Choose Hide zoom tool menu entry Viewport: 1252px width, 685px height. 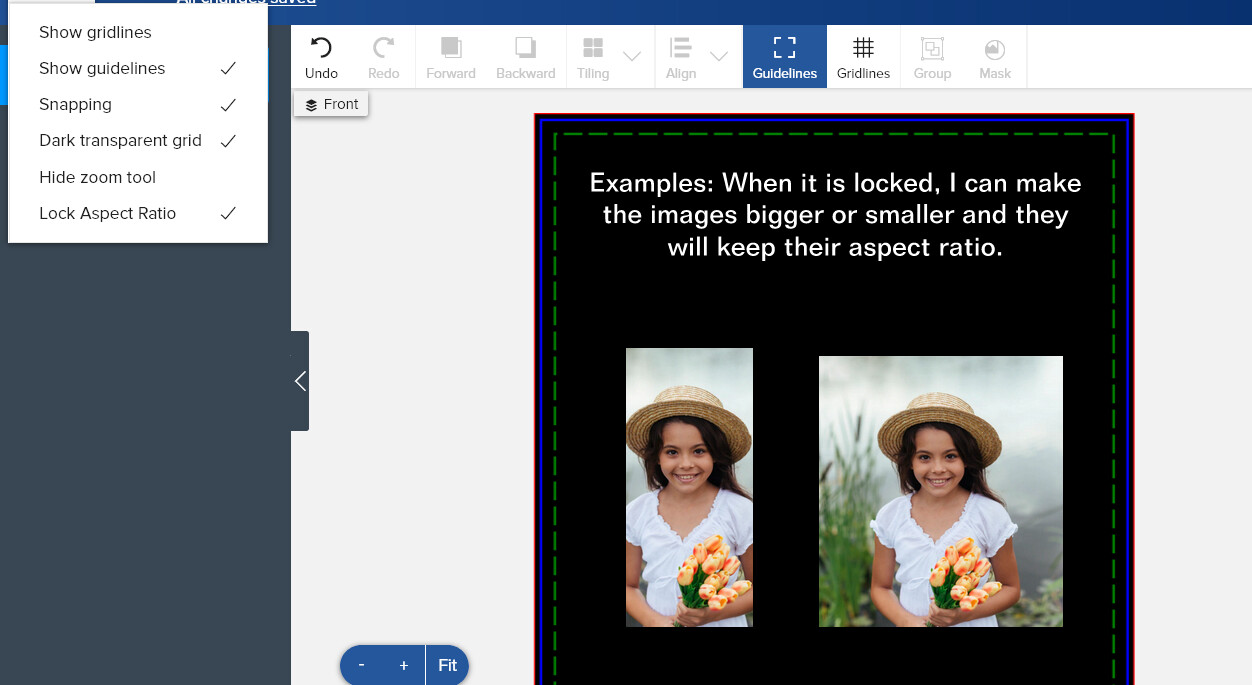(x=138, y=177)
